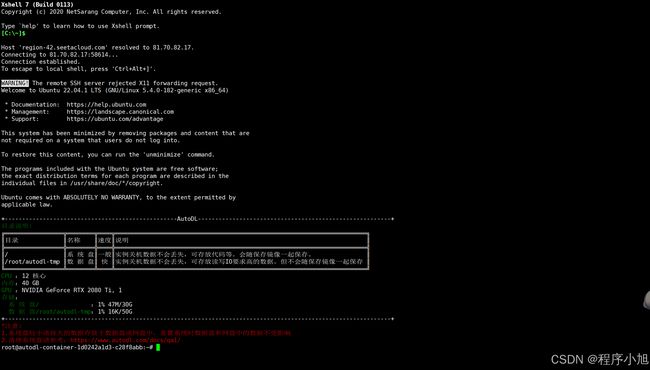Viewport: 650px width, 370px height.
Task: Click the green terminal cursor at the root prompt
Action: click(158, 347)
